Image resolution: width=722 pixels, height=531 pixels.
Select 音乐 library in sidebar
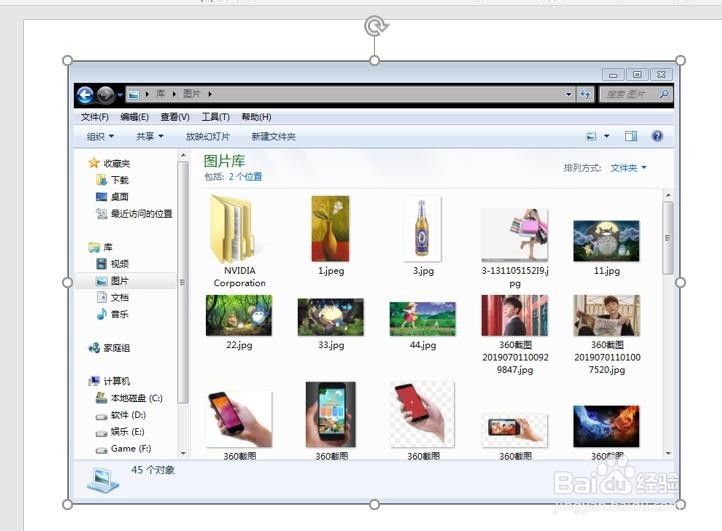click(x=112, y=314)
